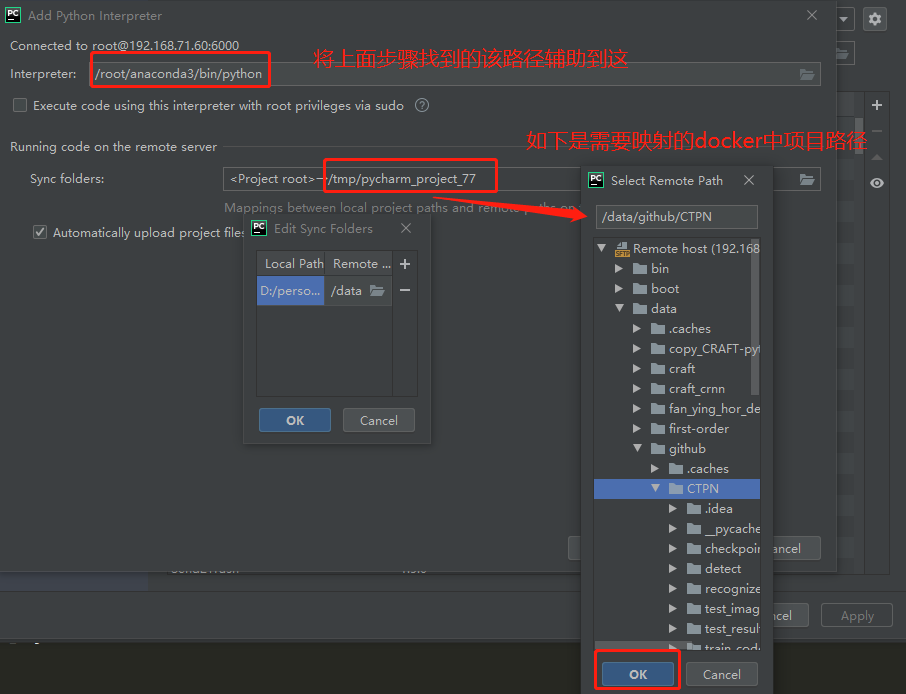Click the folder browse icon in the /data remote cell
906x694 pixels.
[377, 291]
